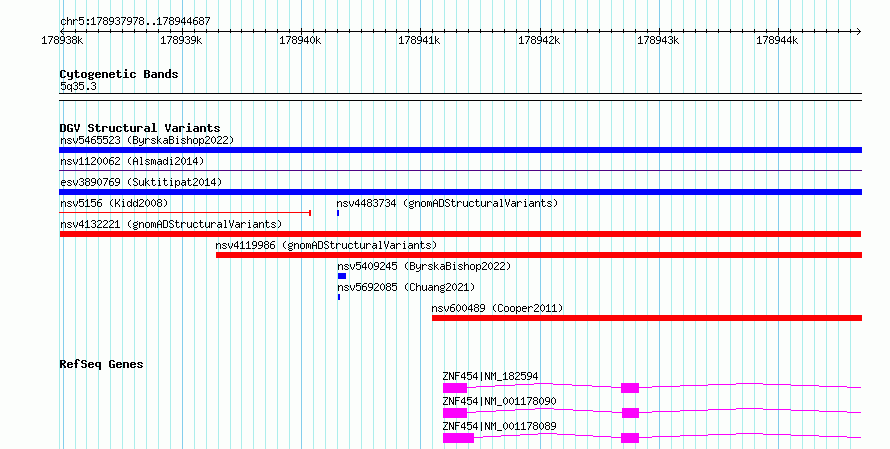Click first exon of ZNF454 NM_001178090
The height and width of the screenshot is (449, 890).
[x=455, y=413]
